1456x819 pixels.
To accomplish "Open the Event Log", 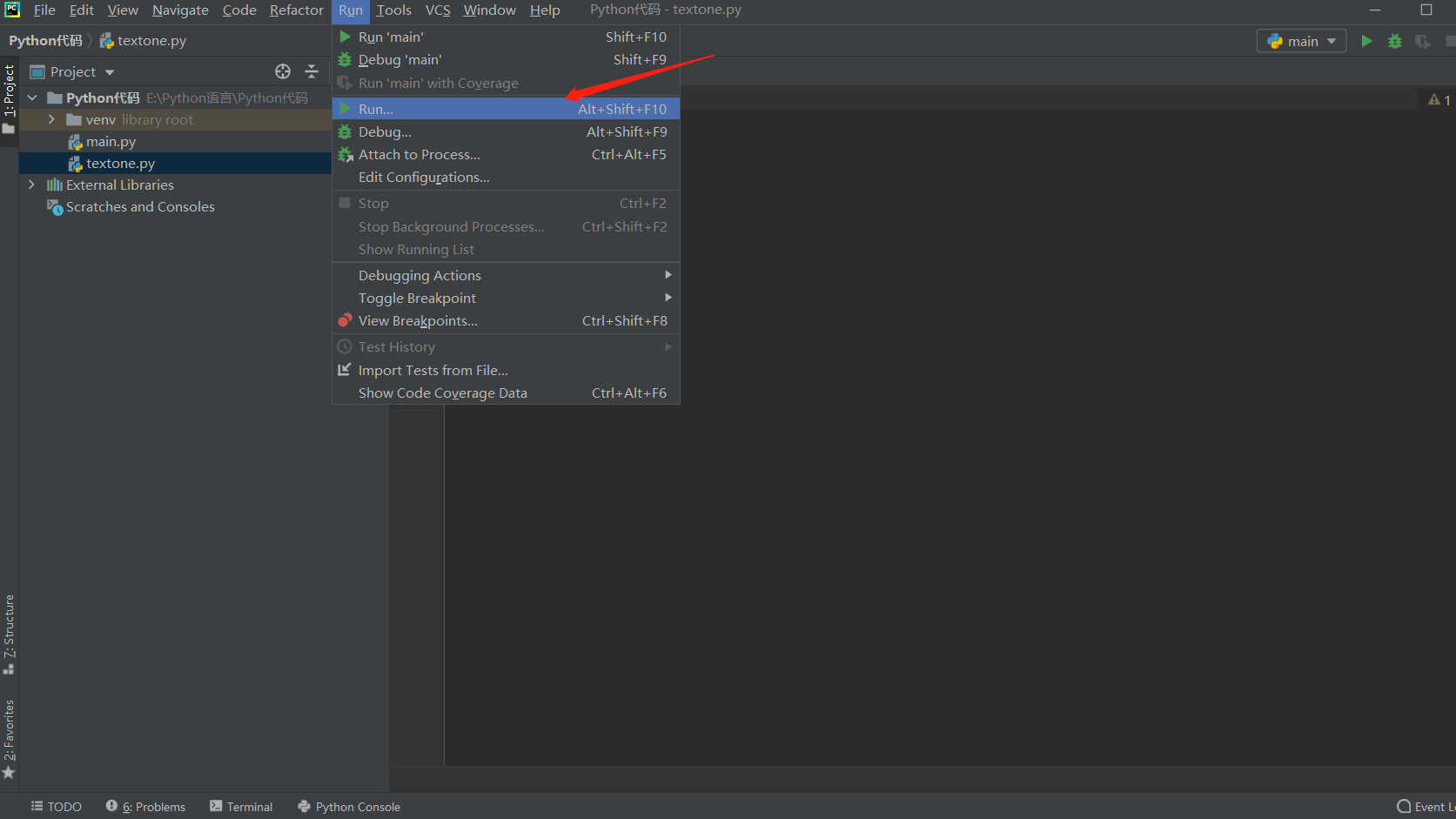I will 1426,807.
